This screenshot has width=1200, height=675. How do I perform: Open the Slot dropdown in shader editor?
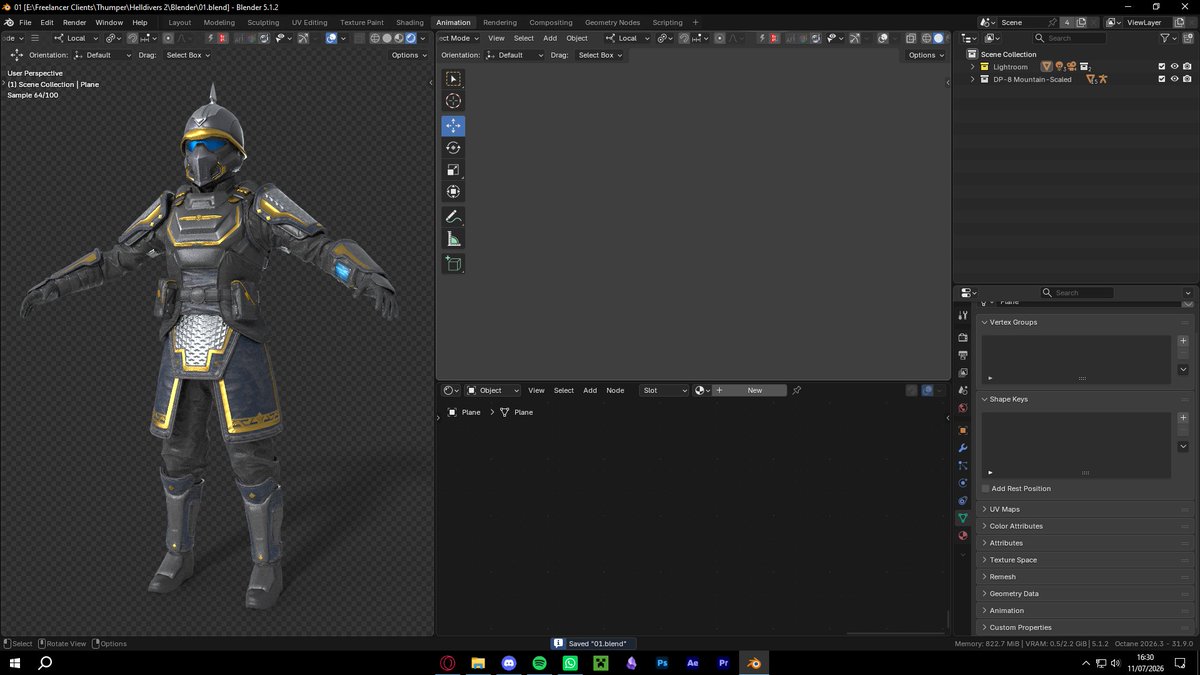point(664,390)
